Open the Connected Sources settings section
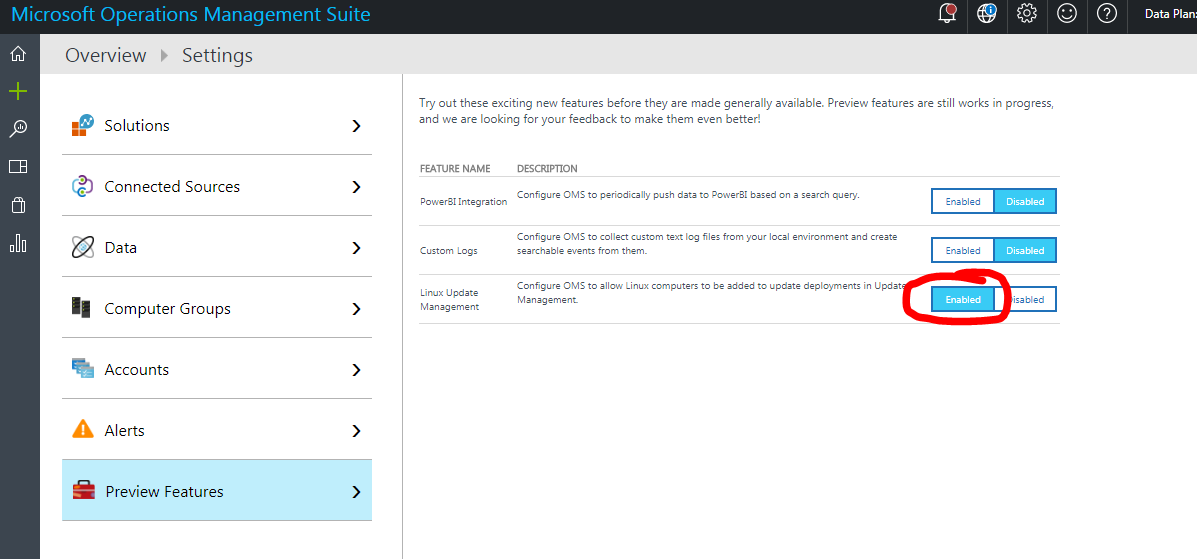The image size is (1197, 559). tap(217, 186)
